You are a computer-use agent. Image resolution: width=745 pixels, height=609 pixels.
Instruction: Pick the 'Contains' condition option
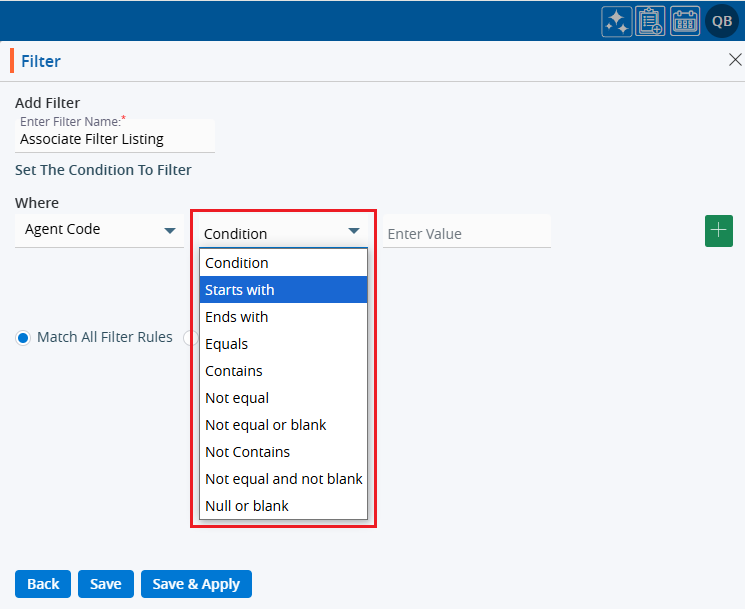[283, 371]
